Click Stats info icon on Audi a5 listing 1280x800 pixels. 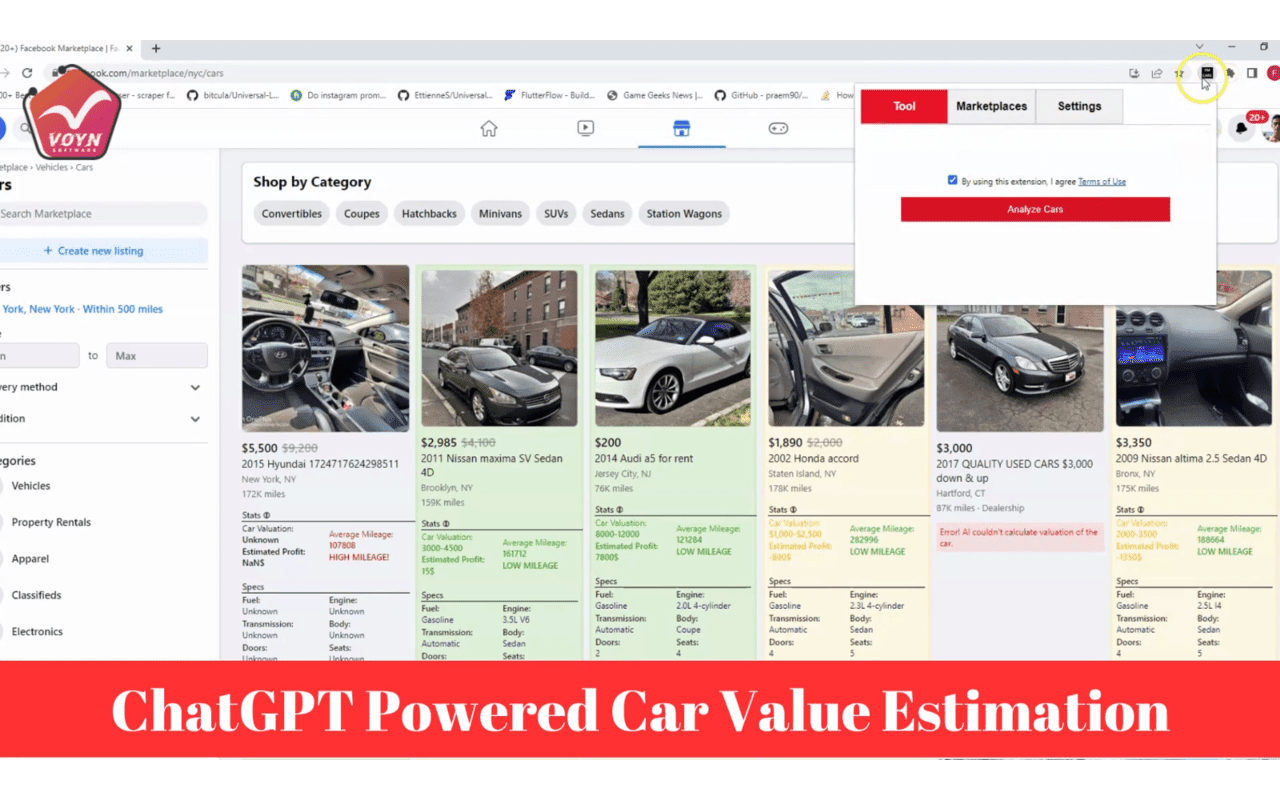coord(620,510)
